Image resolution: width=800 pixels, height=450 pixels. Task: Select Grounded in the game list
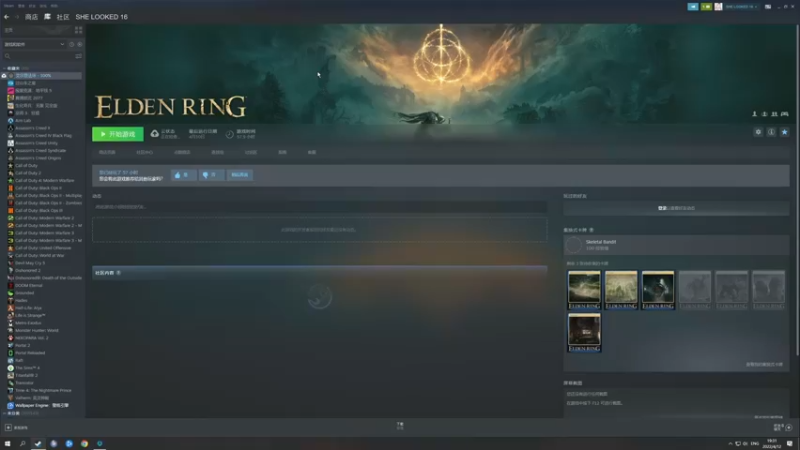(x=24, y=293)
